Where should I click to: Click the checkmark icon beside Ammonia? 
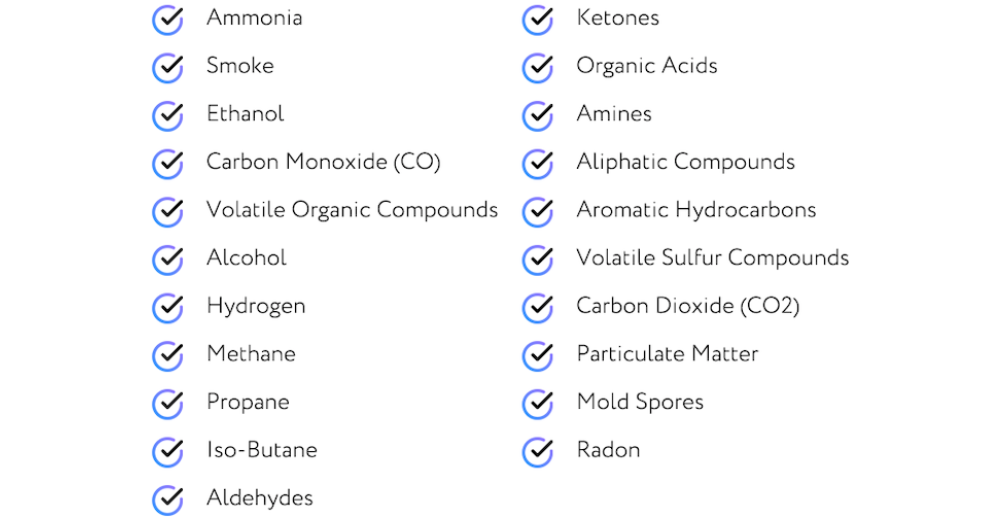[168, 20]
